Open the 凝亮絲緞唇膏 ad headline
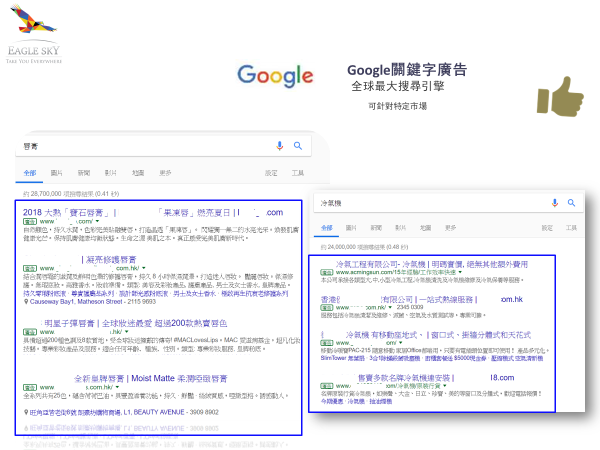The width and height of the screenshot is (600, 450). click(x=109, y=260)
